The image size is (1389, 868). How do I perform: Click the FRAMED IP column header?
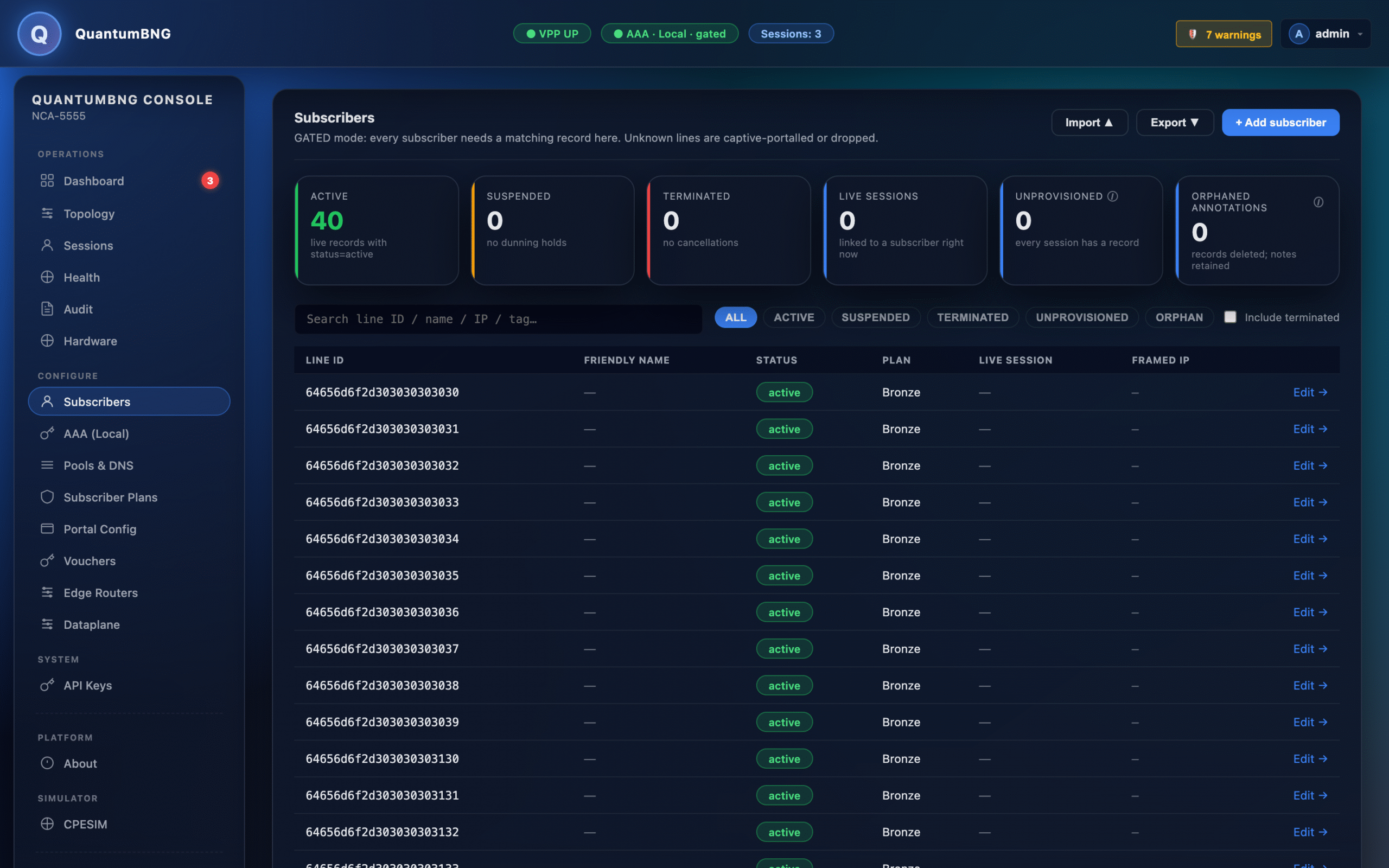[1160, 360]
